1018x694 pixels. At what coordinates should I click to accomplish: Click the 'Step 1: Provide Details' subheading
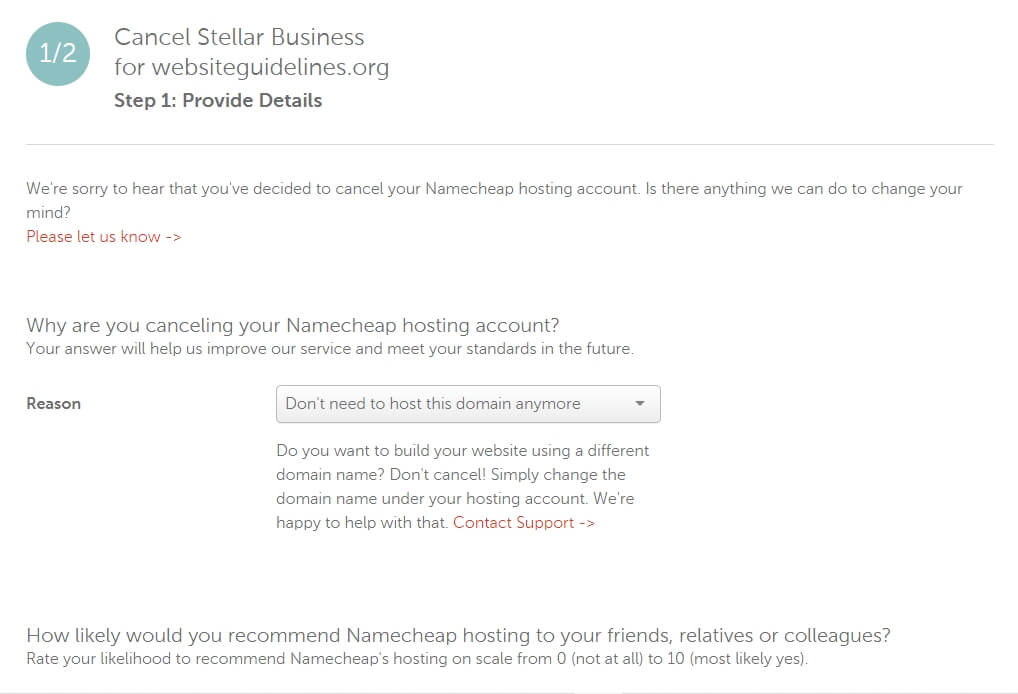[x=218, y=100]
